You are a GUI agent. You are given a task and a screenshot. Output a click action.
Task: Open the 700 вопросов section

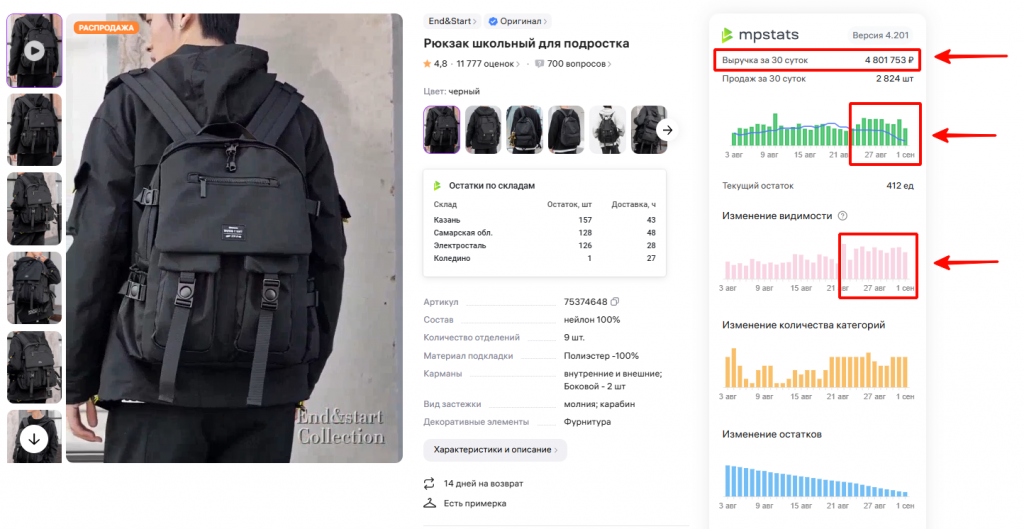[x=574, y=64]
